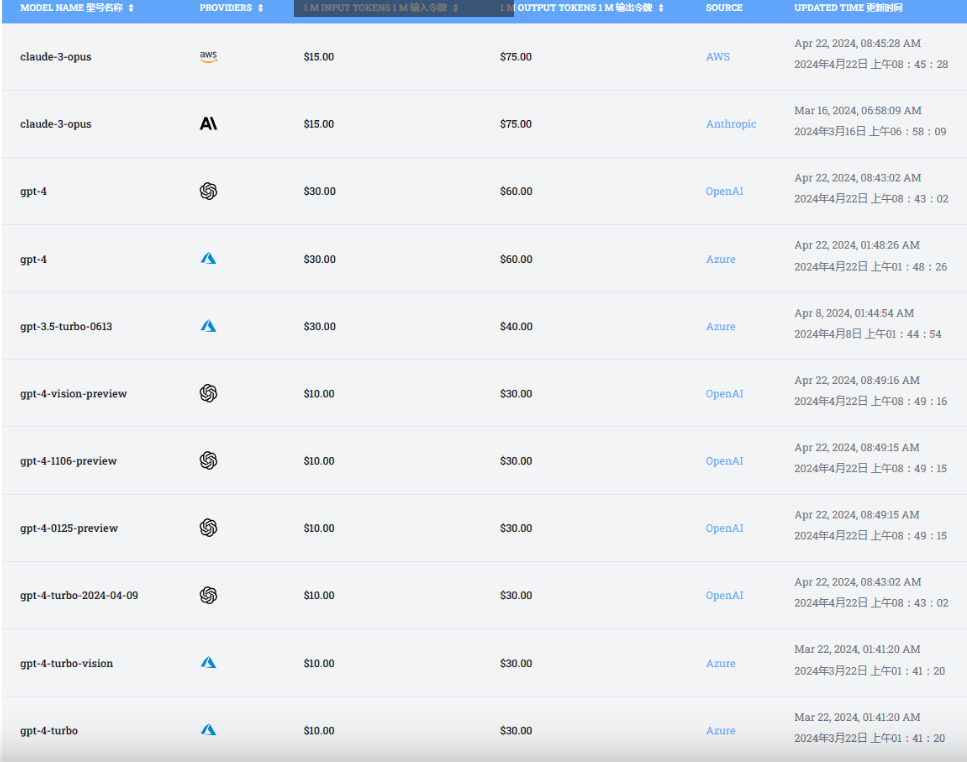The width and height of the screenshot is (967, 762).
Task: Select the Azure icon in the gpt-3.5-turbo-0613 row
Action: tap(208, 326)
